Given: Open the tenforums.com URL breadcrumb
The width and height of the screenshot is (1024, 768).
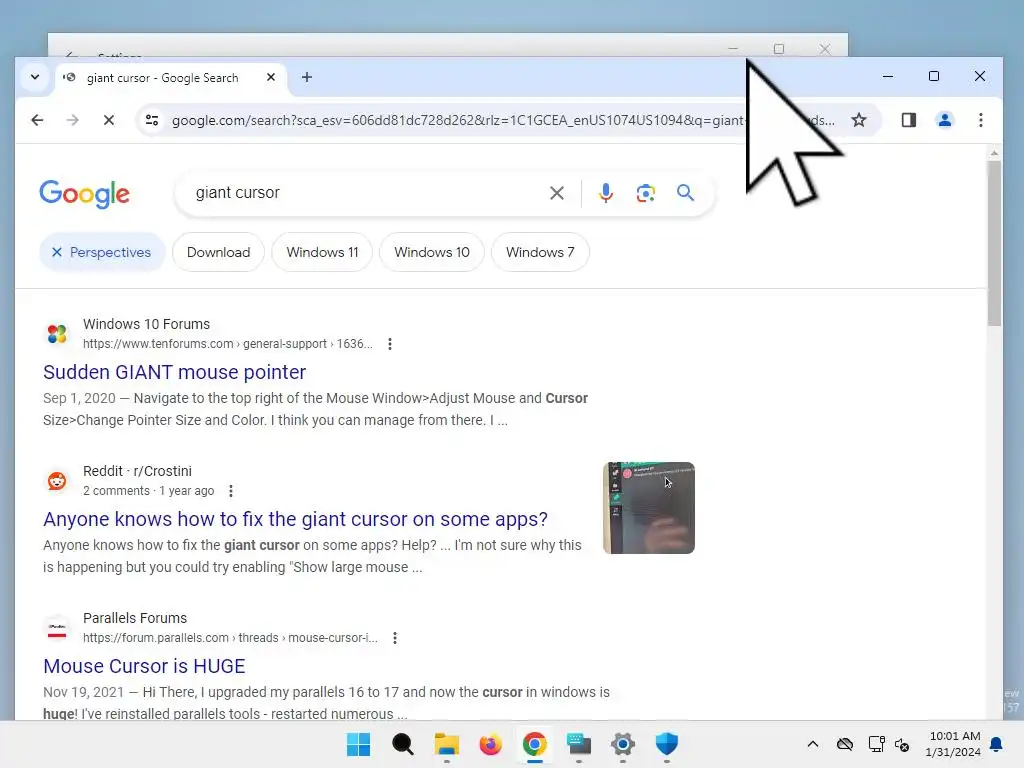Looking at the screenshot, I should tap(227, 344).
